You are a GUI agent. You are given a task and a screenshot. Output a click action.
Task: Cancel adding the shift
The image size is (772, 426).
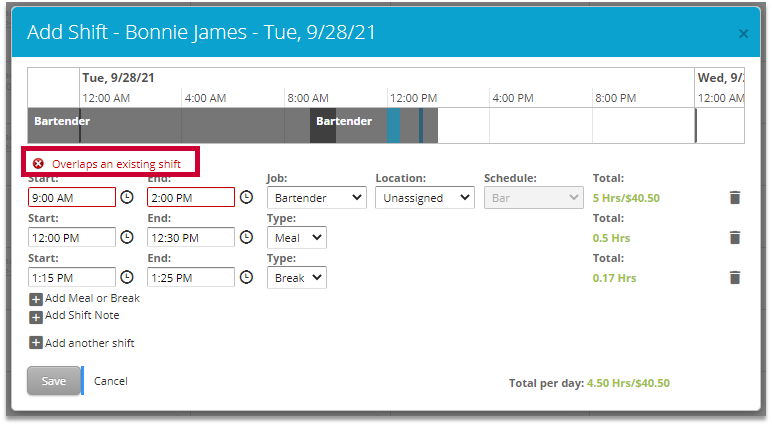click(111, 381)
